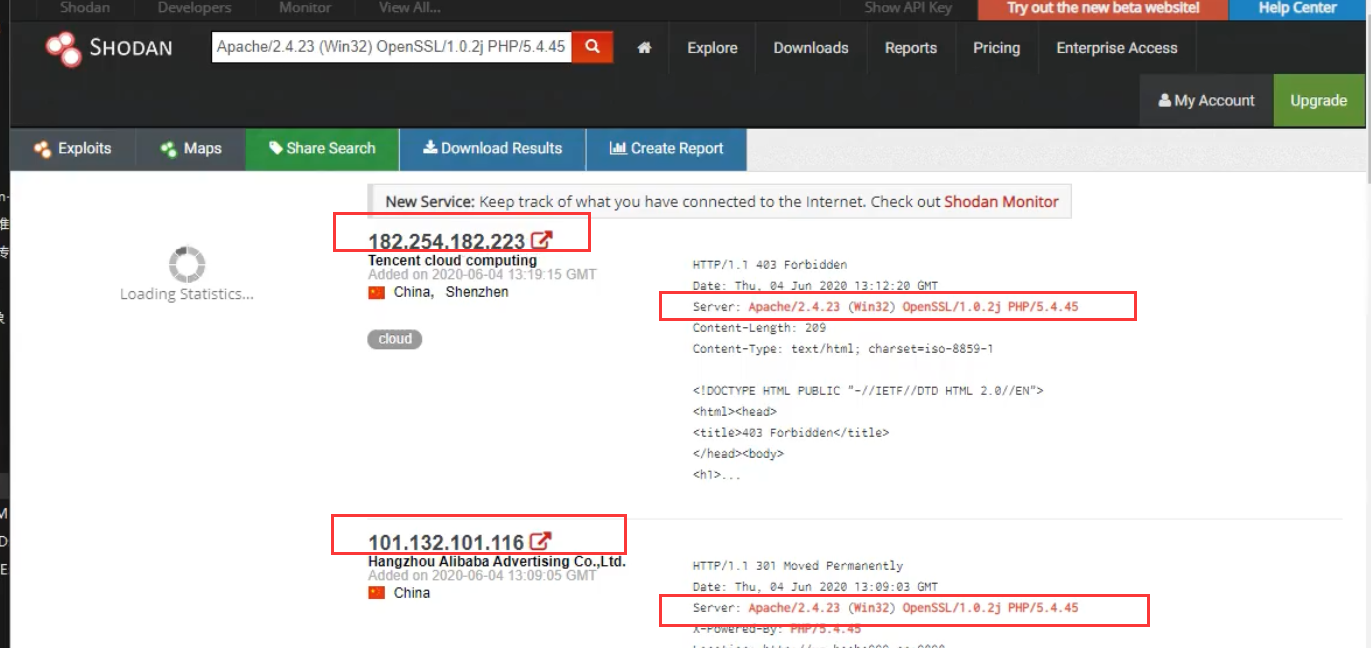Click the search query input field
This screenshot has height=648, width=1371.
391,47
